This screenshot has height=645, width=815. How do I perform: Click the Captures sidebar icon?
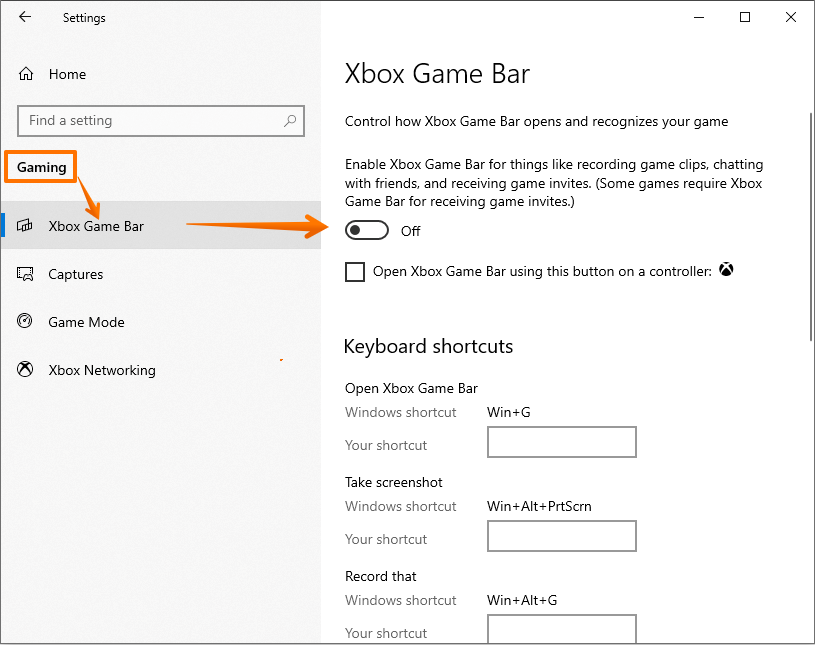click(26, 274)
